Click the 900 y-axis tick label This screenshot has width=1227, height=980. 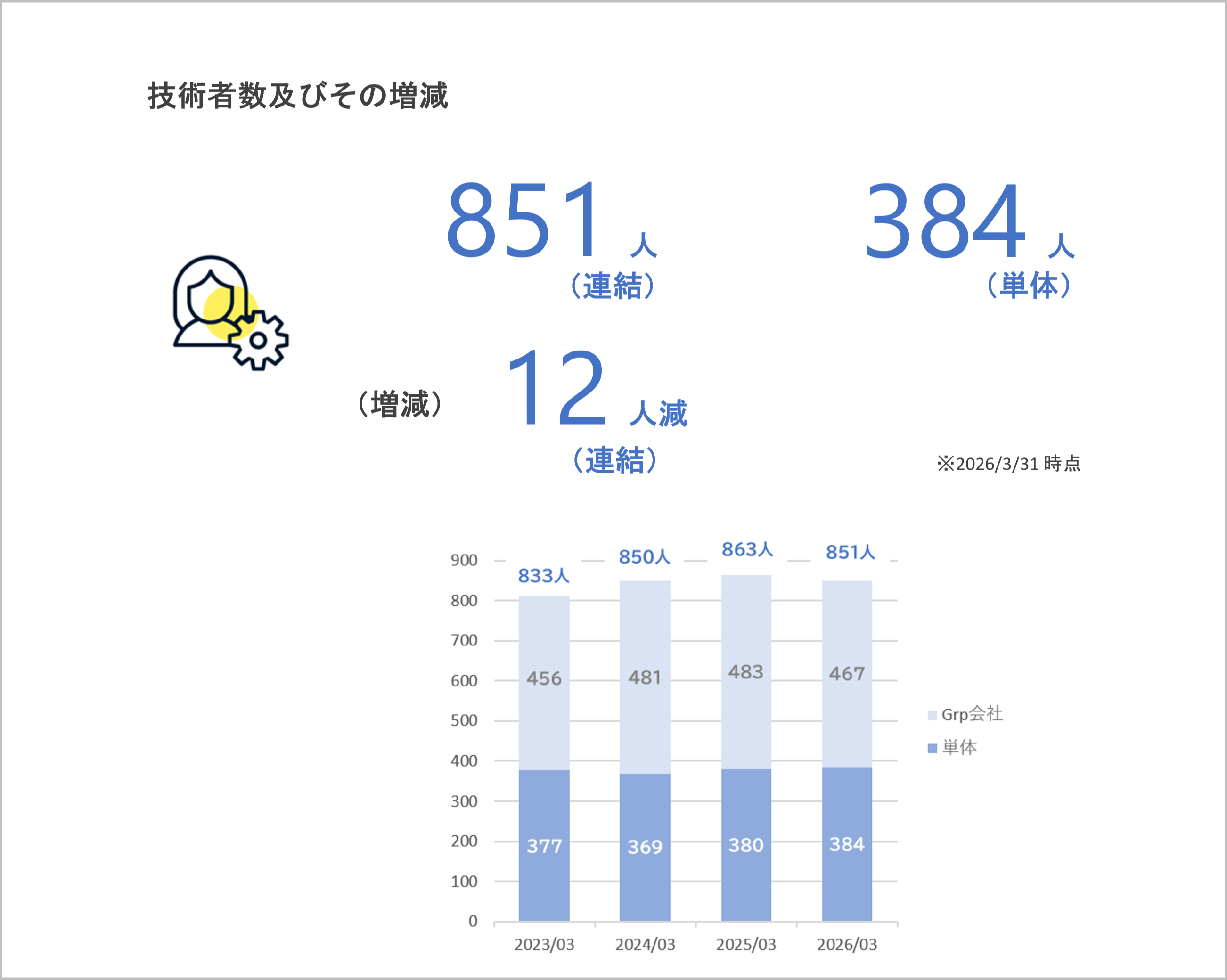[464, 560]
